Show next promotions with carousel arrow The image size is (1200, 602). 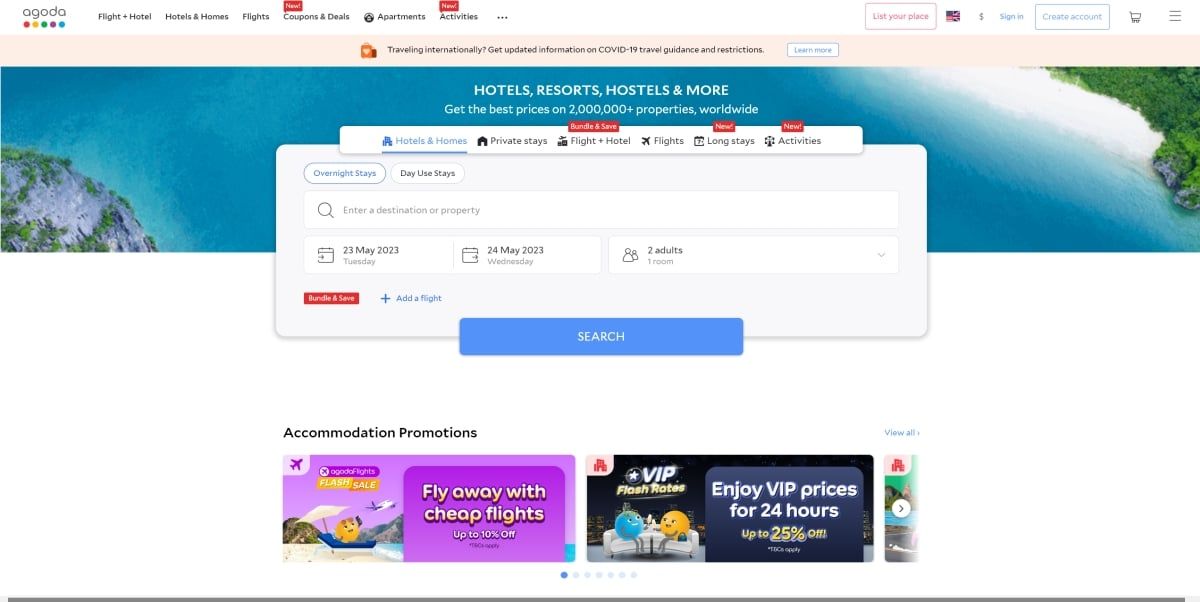pos(901,508)
